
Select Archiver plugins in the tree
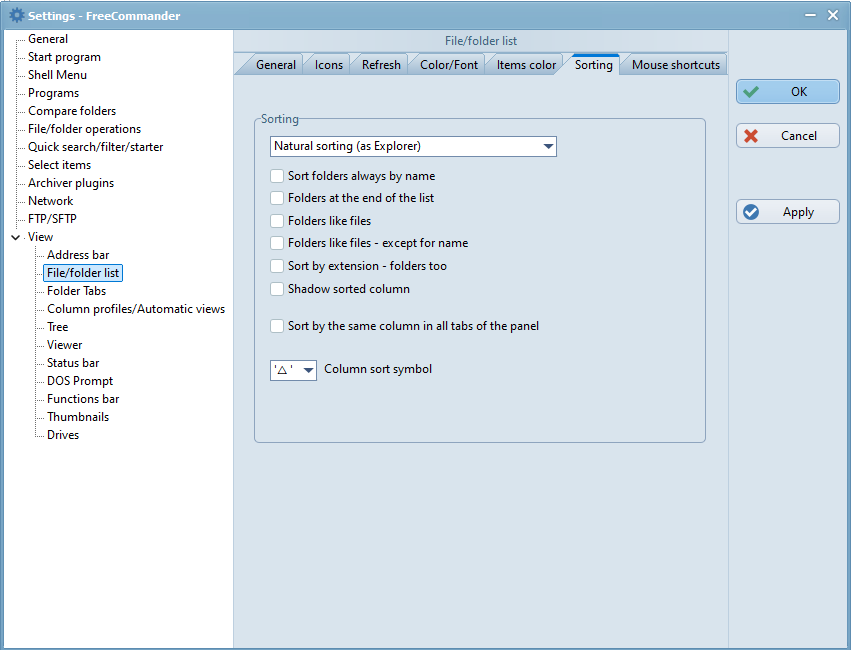[71, 183]
